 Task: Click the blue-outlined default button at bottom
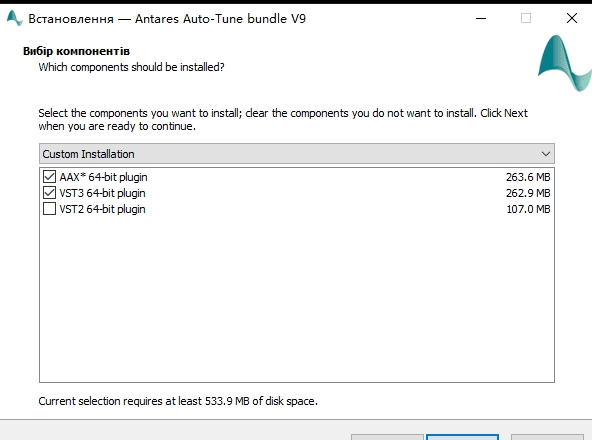point(462,437)
